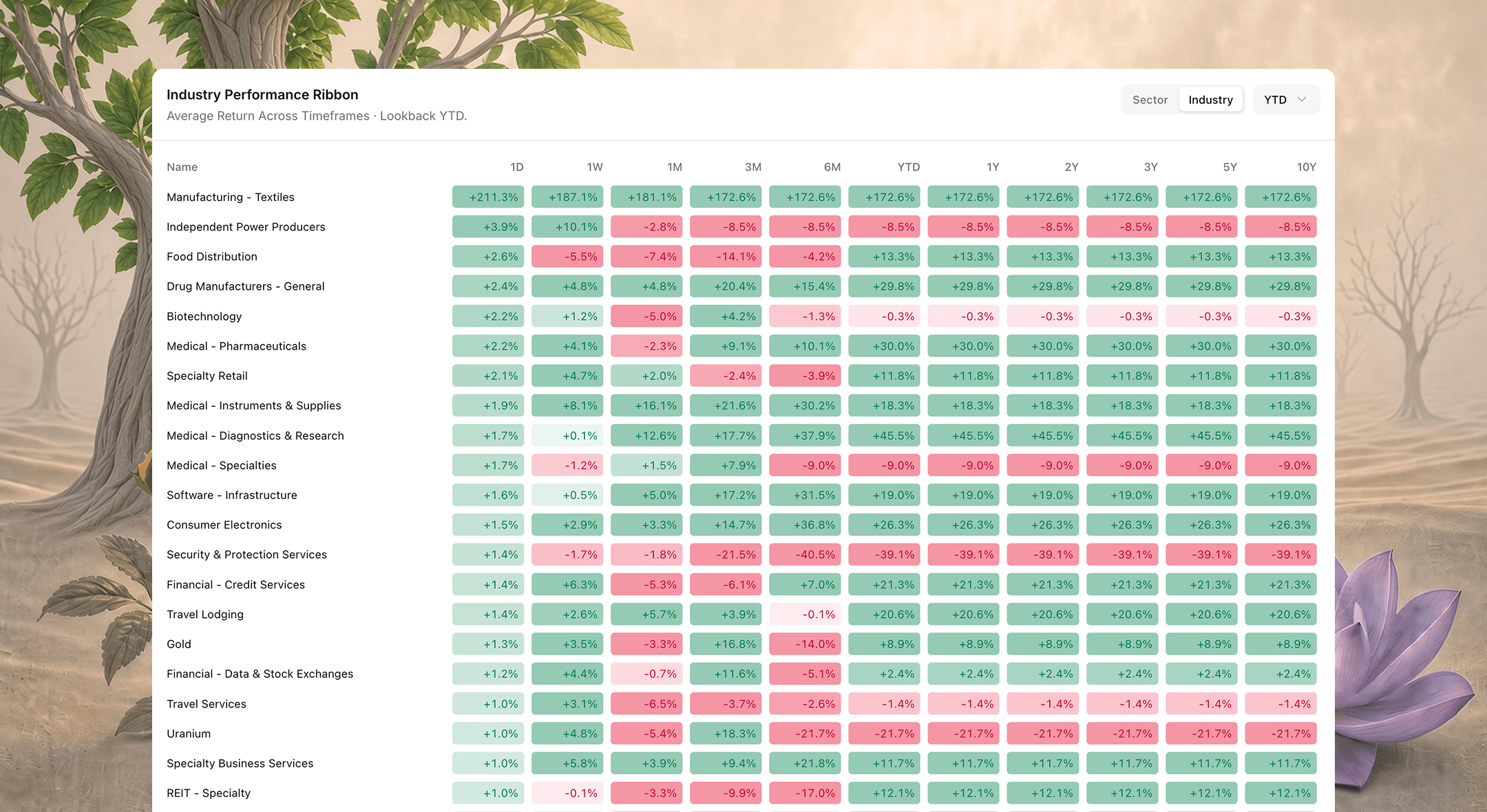
Task: Select the Manufacturing - Textiles row name
Action: (x=231, y=197)
